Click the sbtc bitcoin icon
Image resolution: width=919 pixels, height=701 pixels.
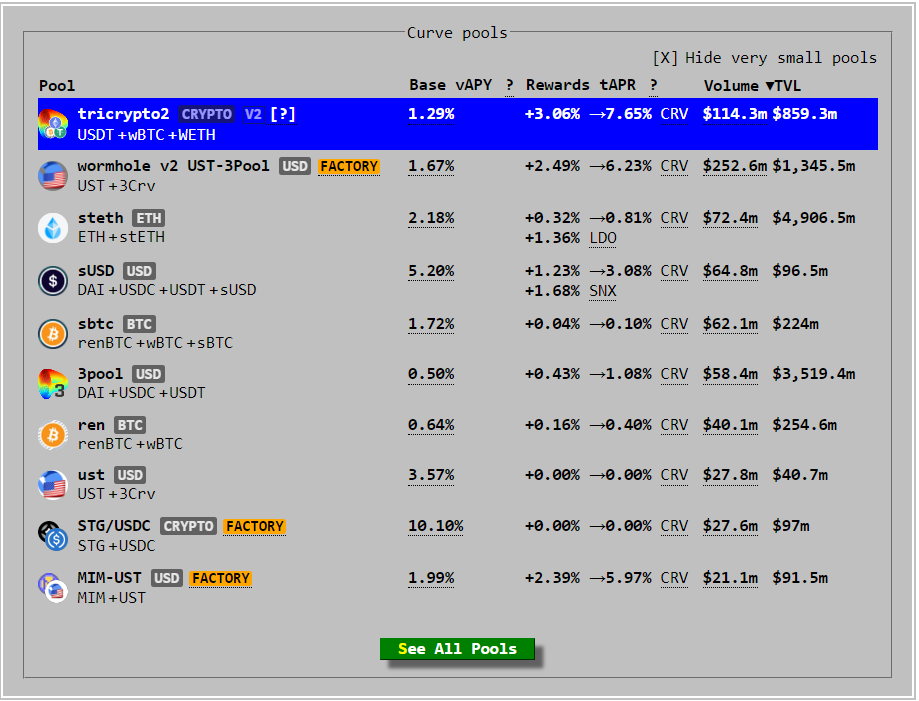pyautogui.click(x=53, y=334)
